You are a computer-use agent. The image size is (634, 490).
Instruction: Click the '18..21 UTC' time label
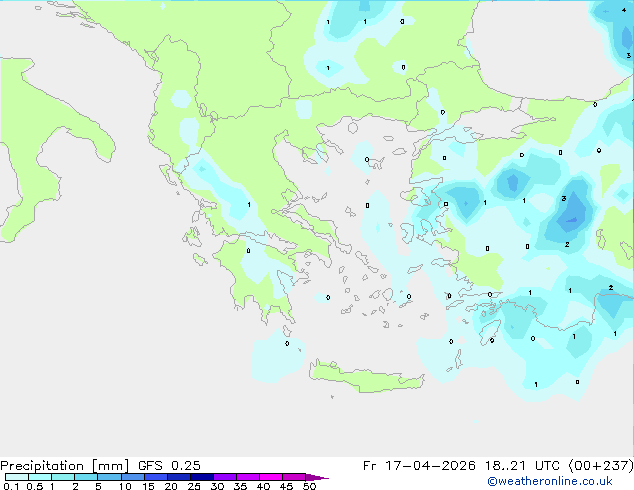coord(522,466)
